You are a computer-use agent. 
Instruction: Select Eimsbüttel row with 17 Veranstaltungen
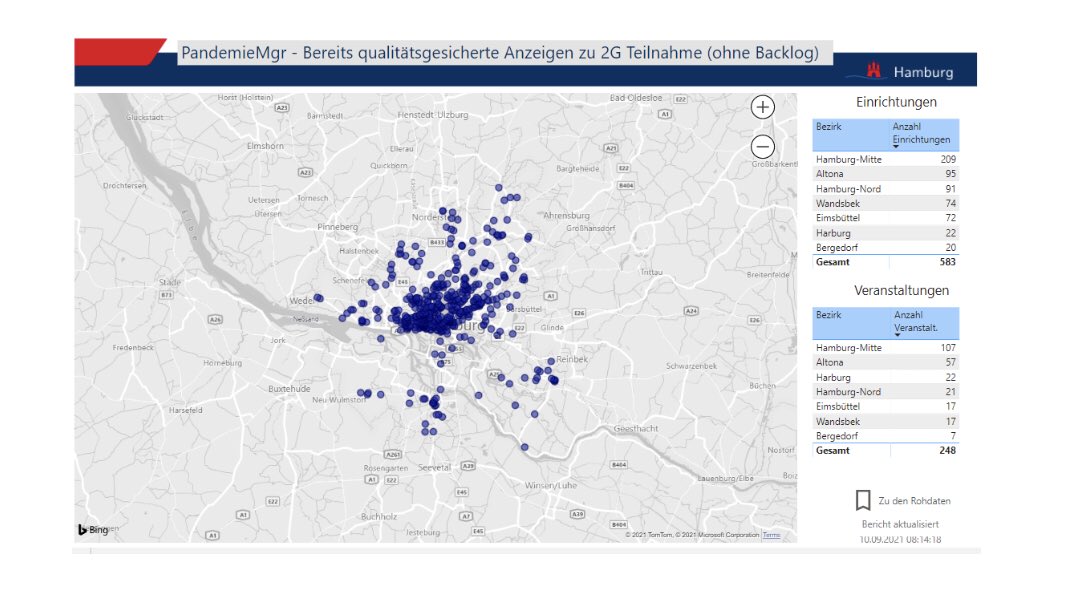(x=886, y=406)
